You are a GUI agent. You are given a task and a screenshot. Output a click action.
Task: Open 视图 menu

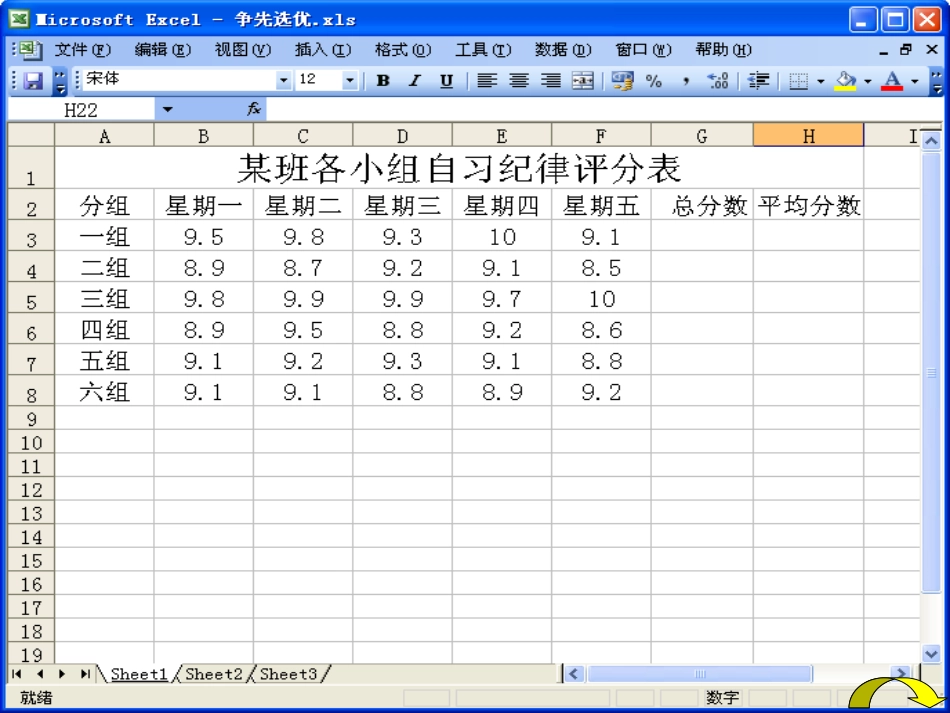click(x=242, y=50)
